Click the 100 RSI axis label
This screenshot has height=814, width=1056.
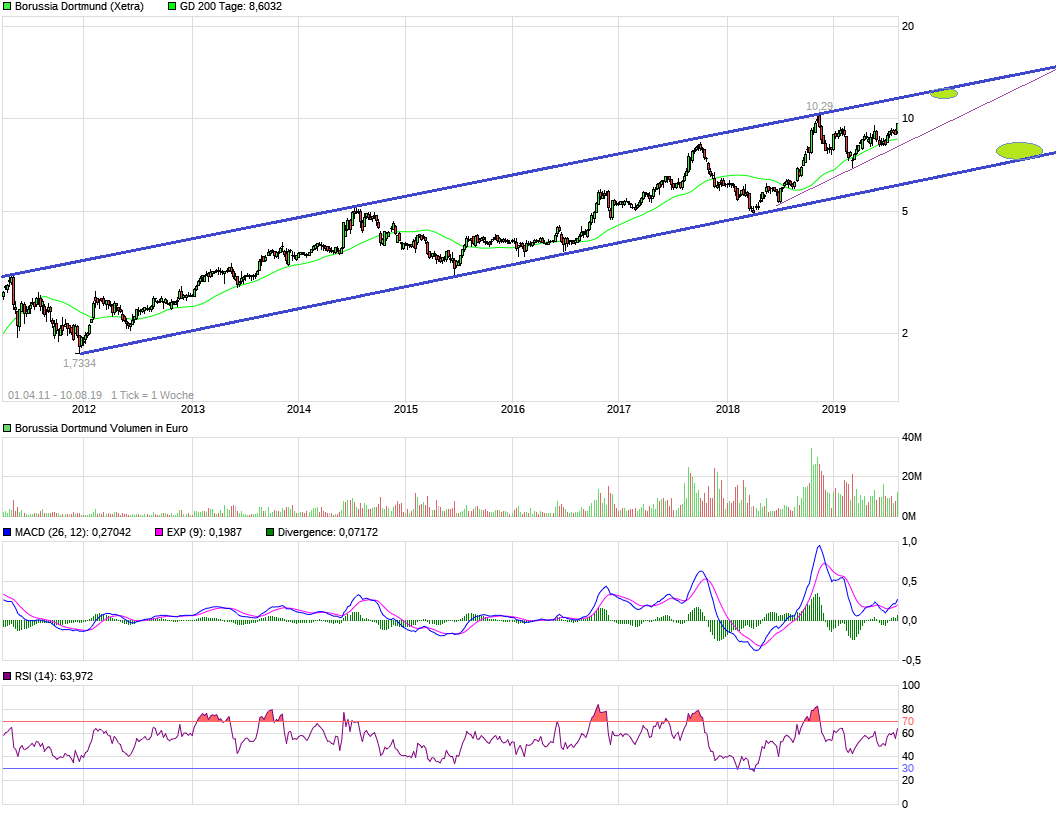click(x=911, y=685)
